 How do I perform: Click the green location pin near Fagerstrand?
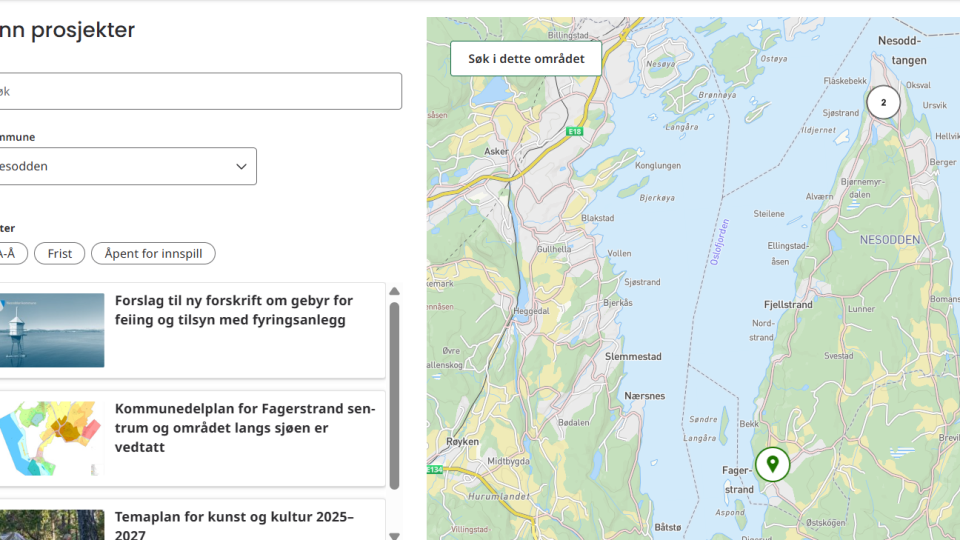[x=772, y=464]
